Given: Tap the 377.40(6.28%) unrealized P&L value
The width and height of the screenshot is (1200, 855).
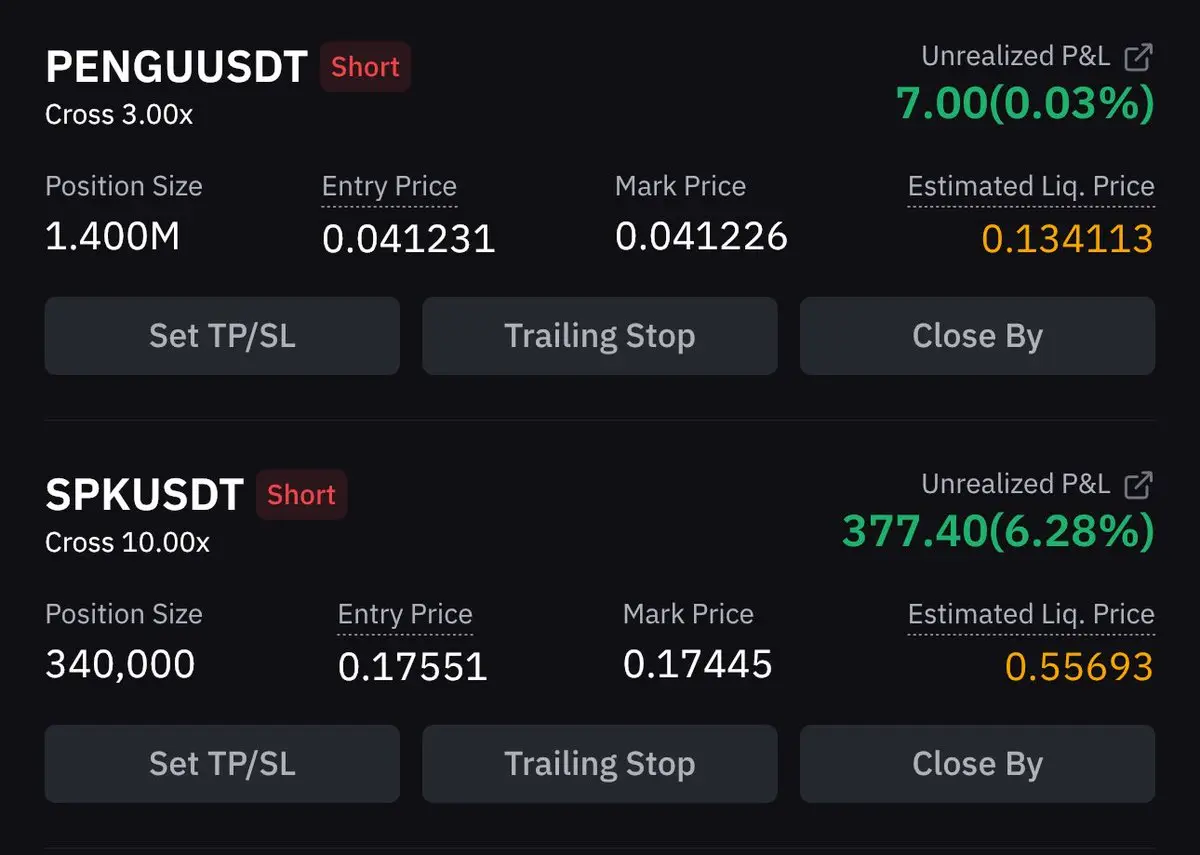Looking at the screenshot, I should click(x=998, y=532).
